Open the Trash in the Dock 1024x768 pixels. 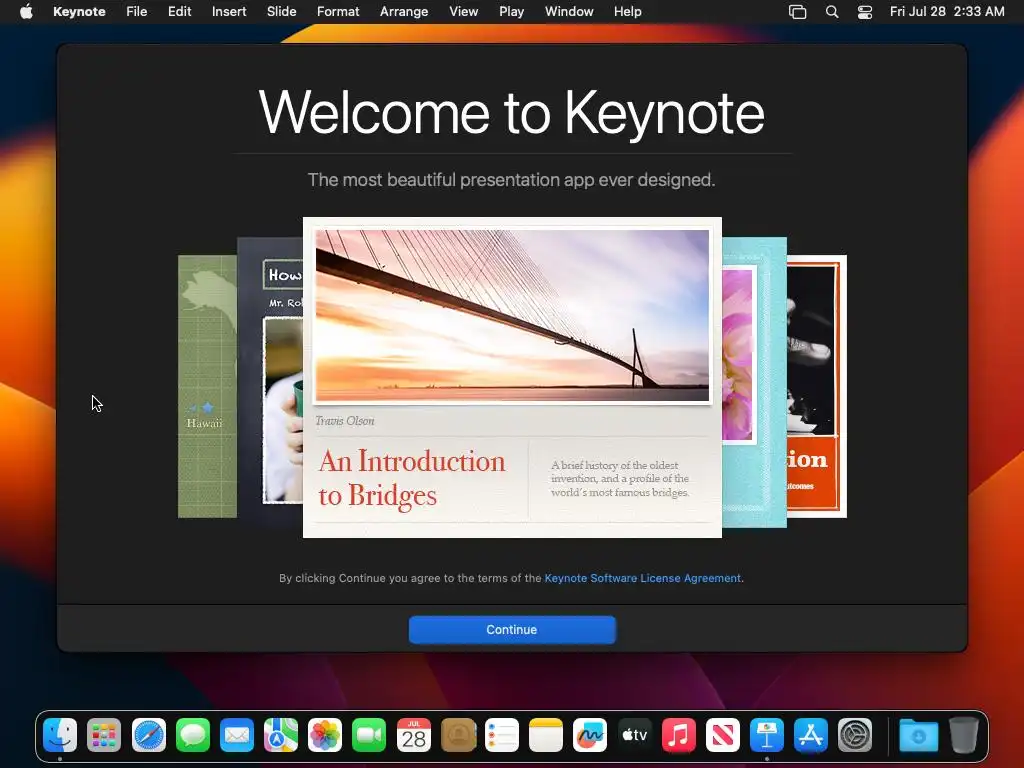coord(963,735)
